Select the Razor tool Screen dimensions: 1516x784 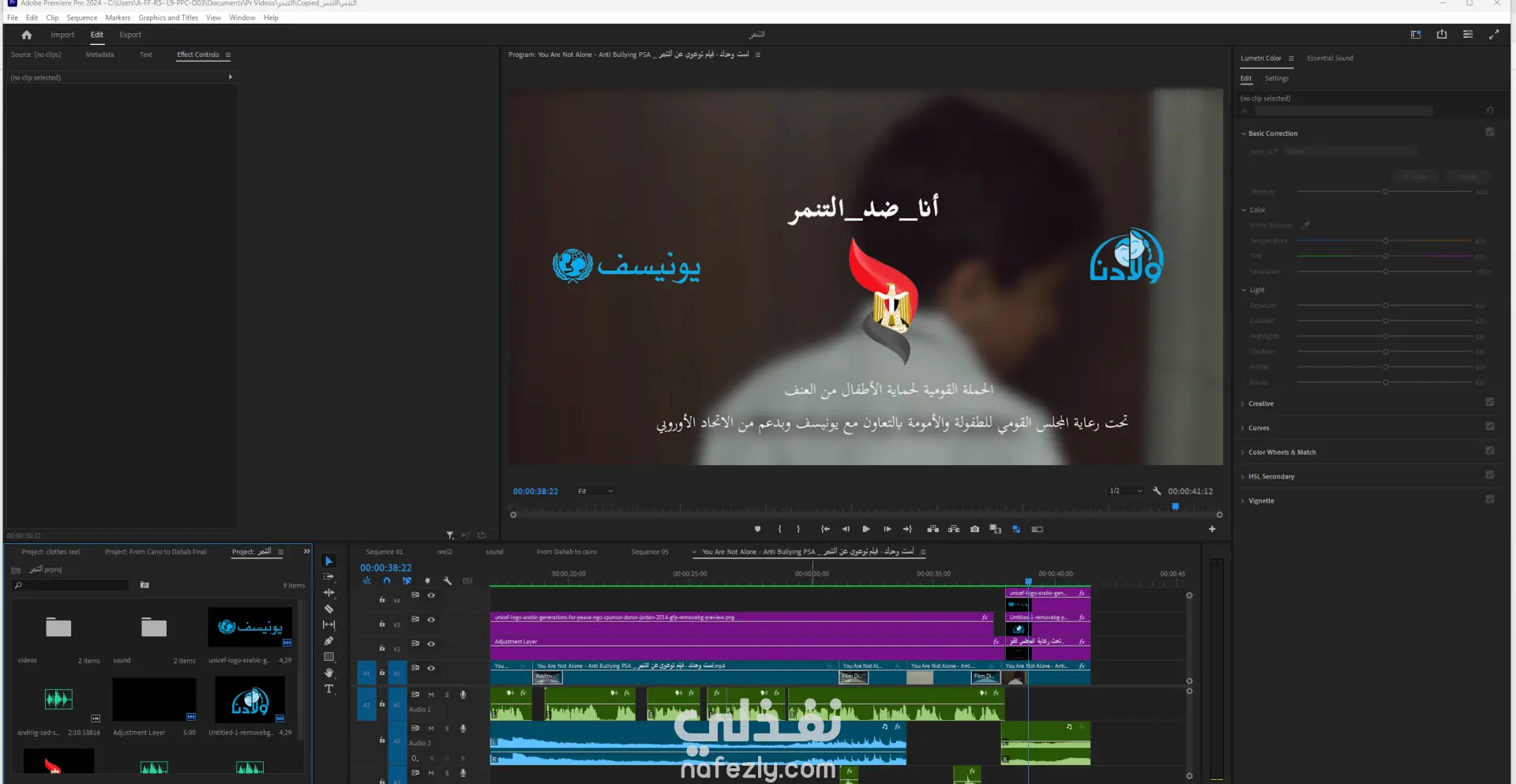tap(329, 609)
